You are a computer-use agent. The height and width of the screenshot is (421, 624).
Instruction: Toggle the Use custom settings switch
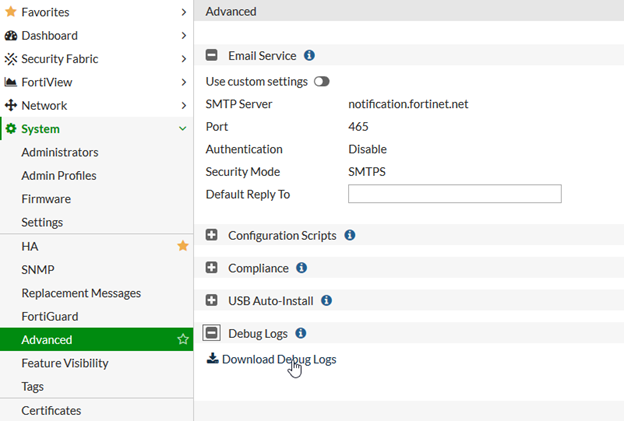pyautogui.click(x=321, y=81)
